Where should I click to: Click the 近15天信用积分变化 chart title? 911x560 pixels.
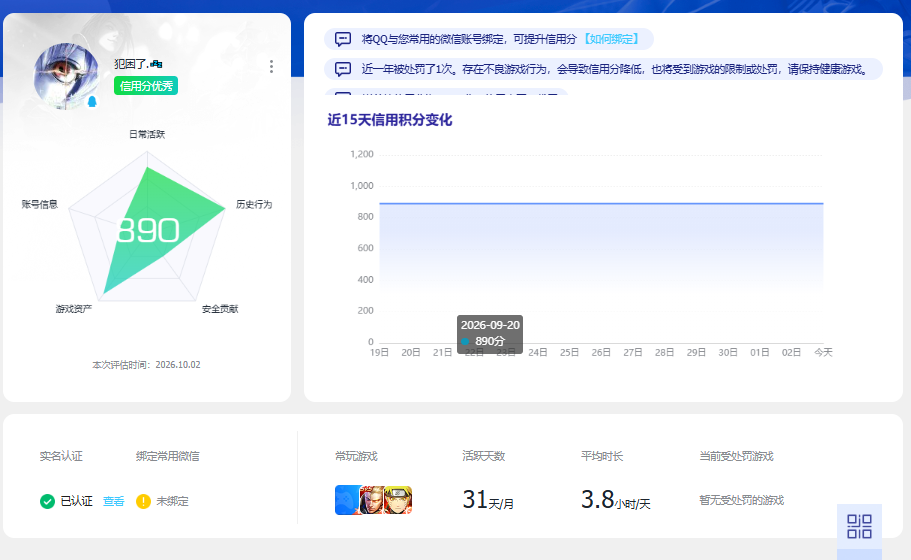pyautogui.click(x=390, y=120)
